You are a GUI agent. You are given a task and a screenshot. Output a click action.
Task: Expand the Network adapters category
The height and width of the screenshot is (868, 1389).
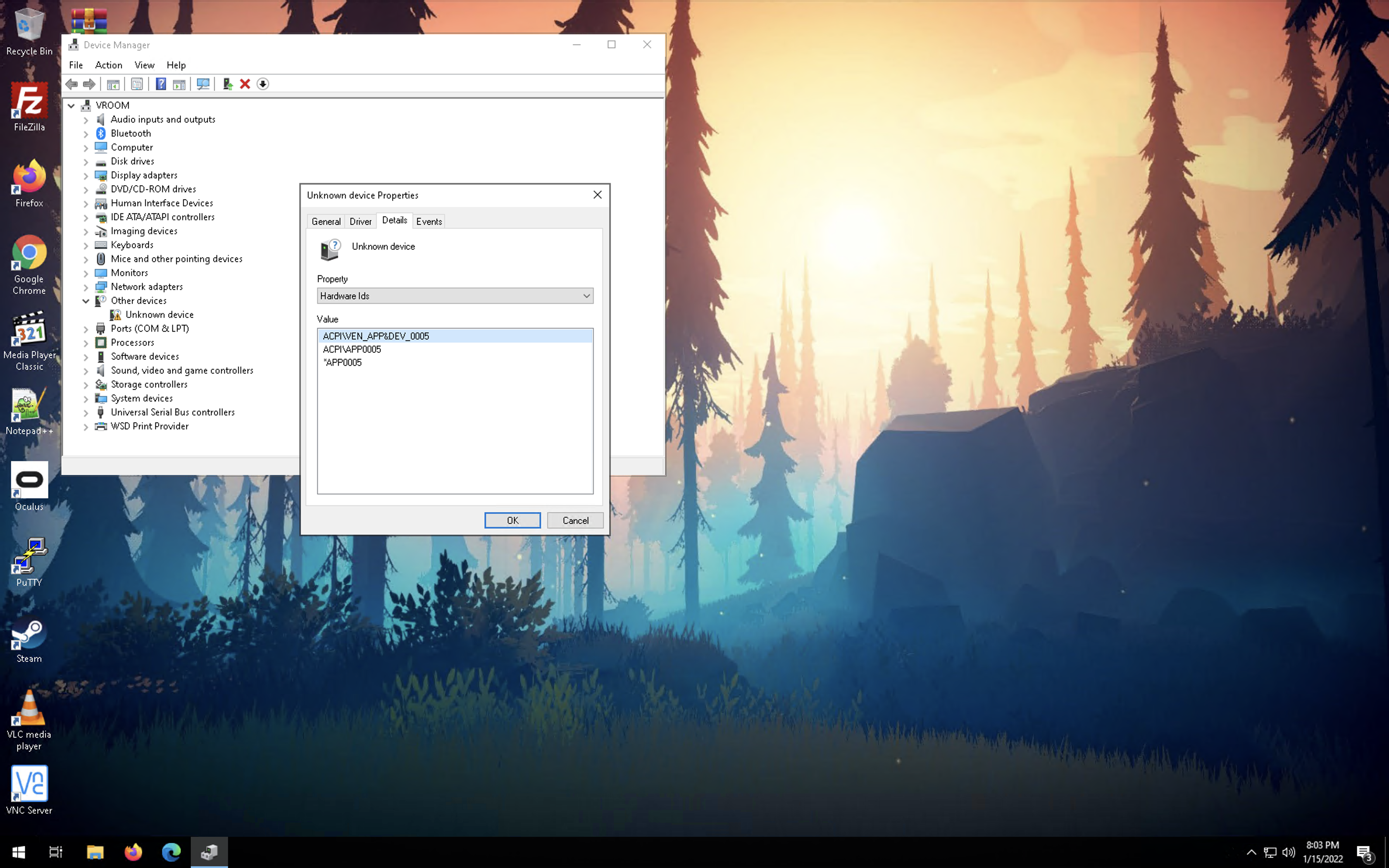pyautogui.click(x=86, y=287)
